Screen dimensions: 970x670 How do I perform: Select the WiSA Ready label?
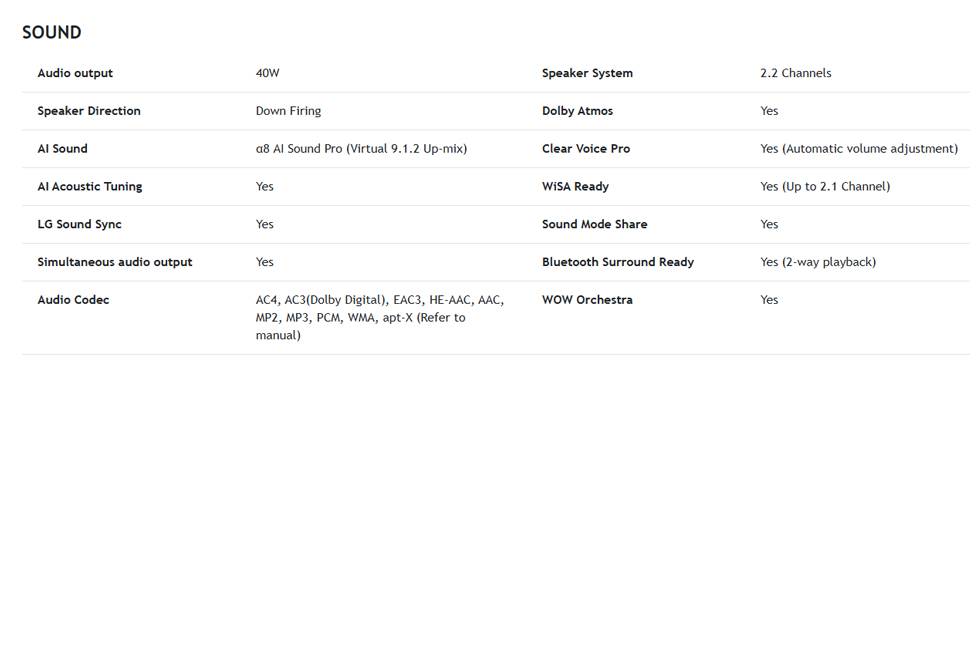[575, 186]
